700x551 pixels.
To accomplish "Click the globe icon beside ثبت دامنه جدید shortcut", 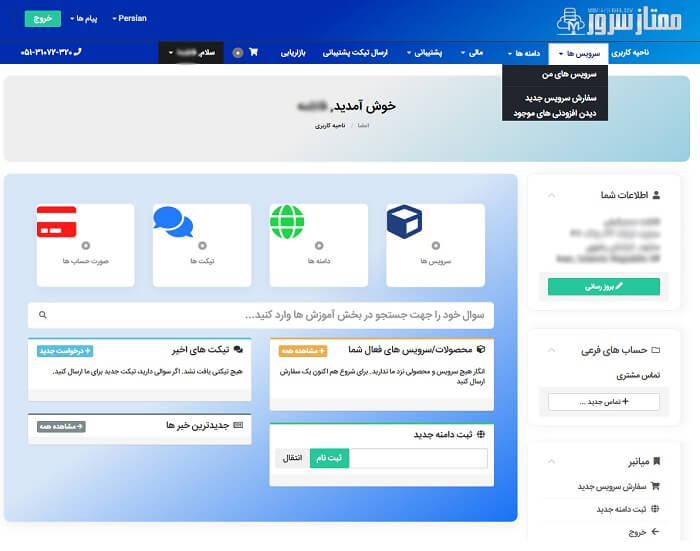I will tap(655, 509).
